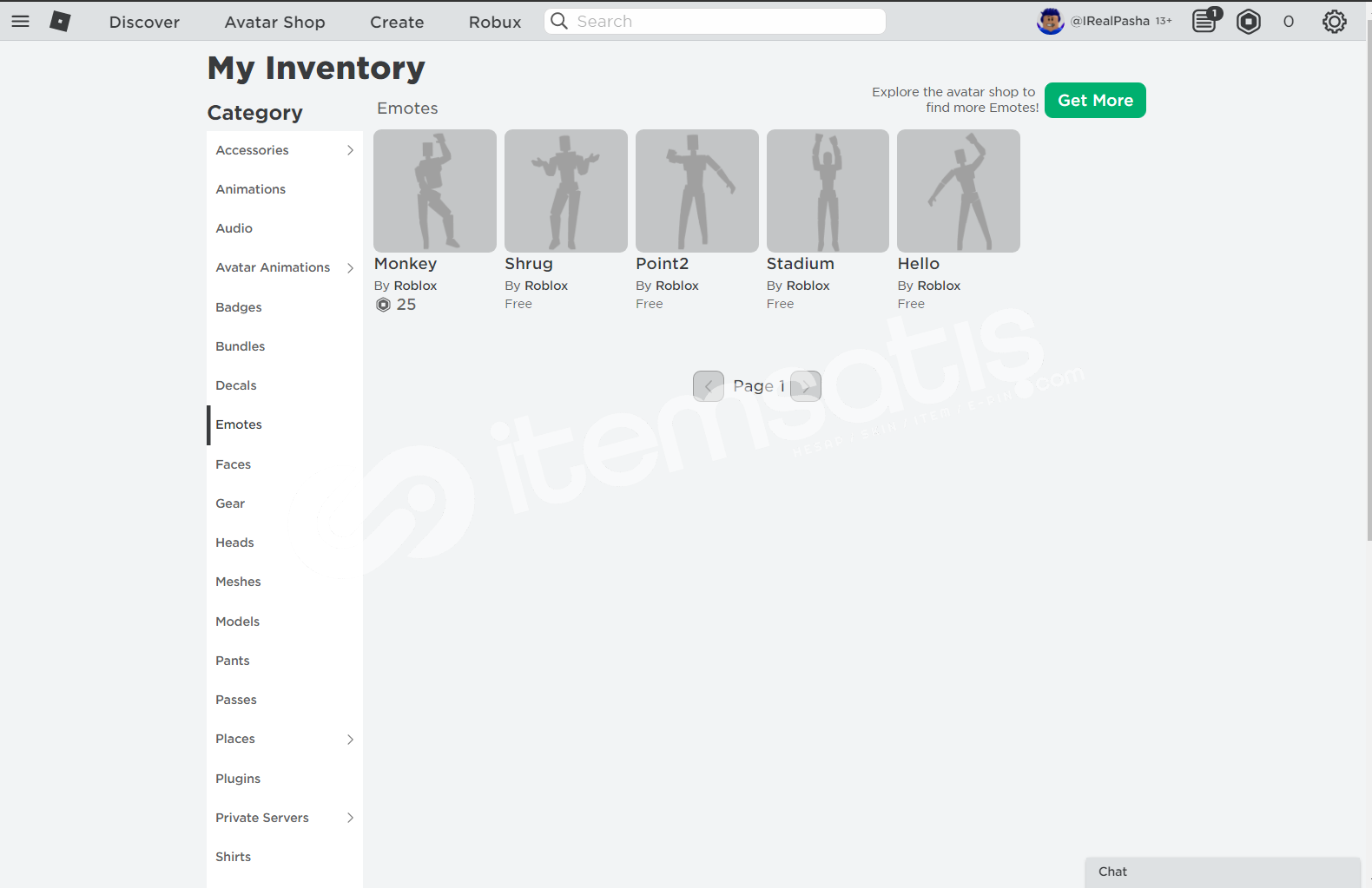Open the Discover page

pos(144,22)
